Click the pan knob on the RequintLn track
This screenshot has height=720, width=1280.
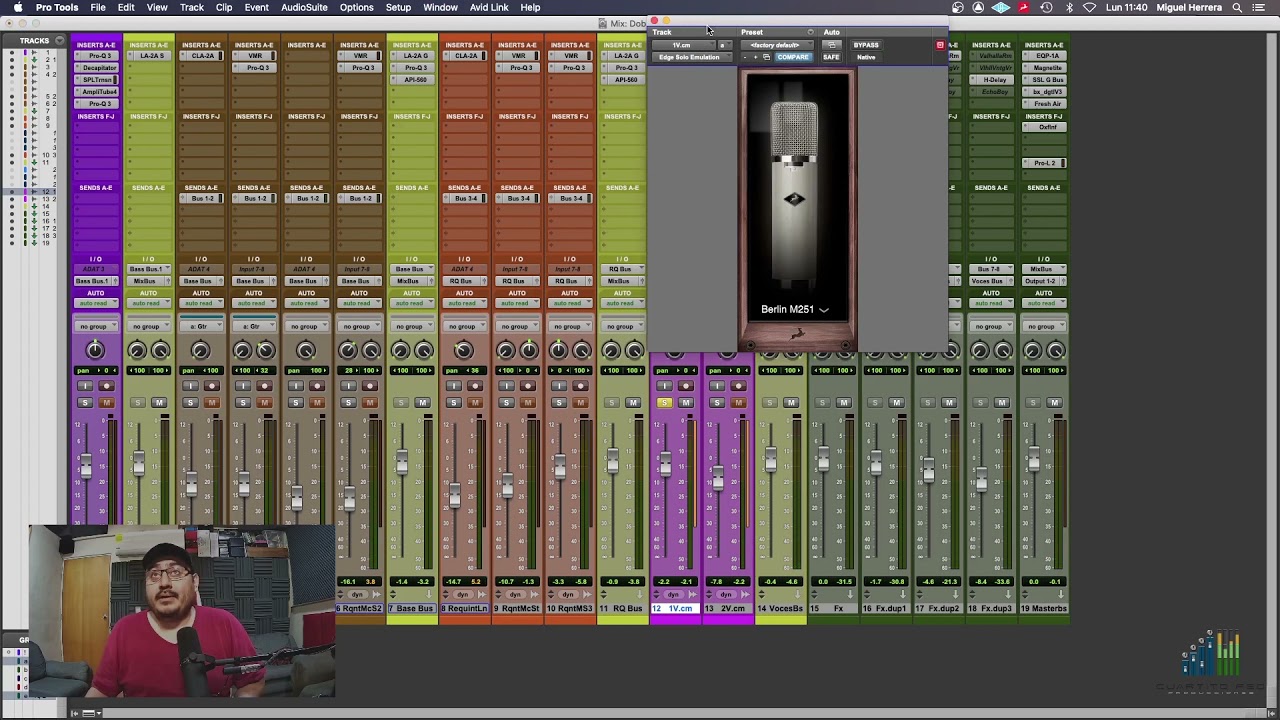(463, 350)
